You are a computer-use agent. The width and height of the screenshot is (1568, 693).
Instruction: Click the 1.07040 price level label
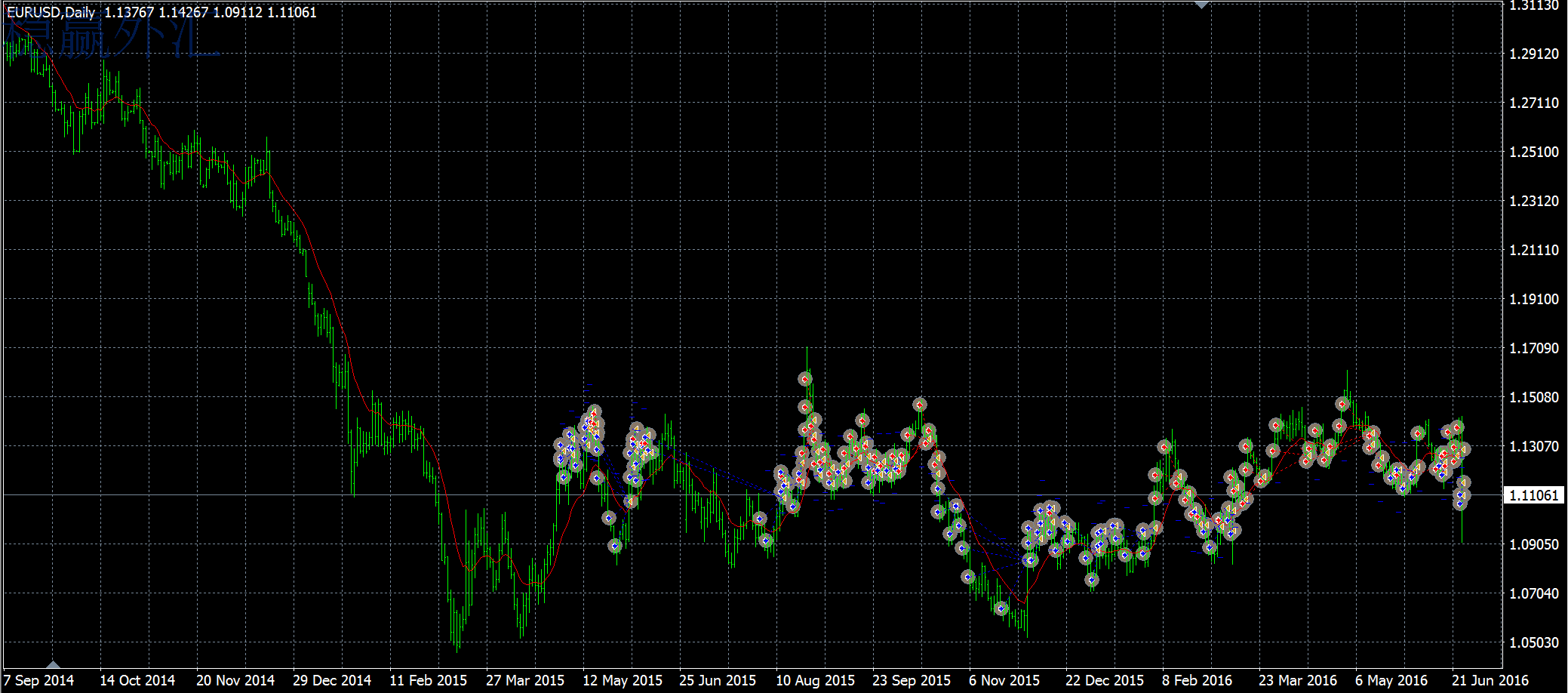[x=1534, y=593]
